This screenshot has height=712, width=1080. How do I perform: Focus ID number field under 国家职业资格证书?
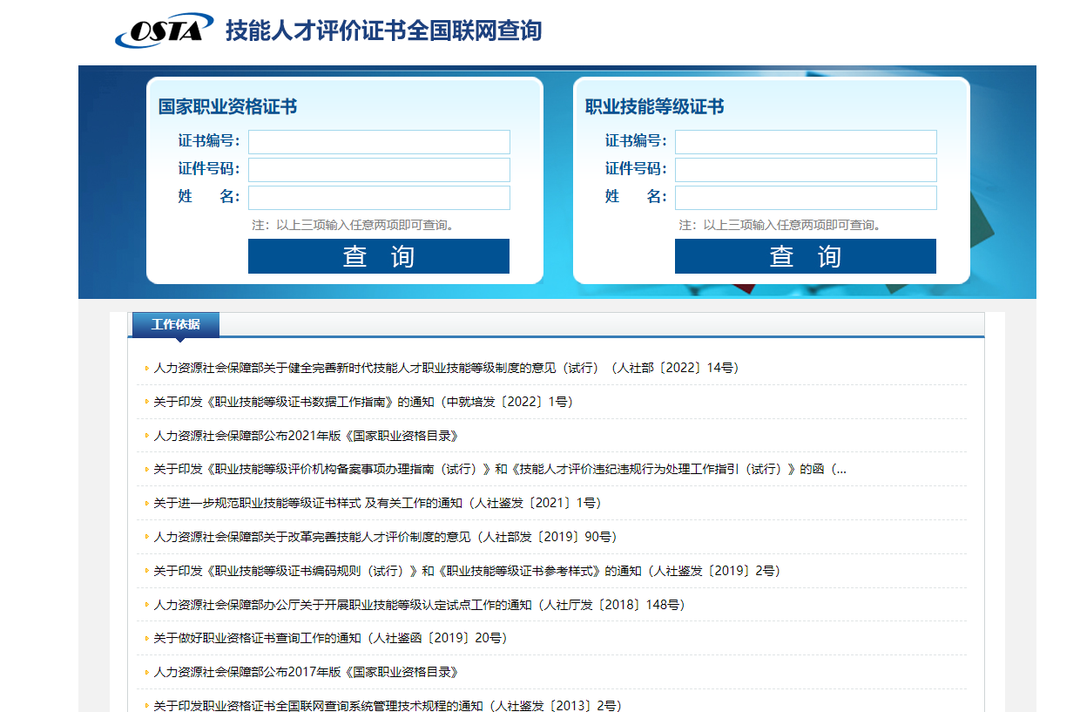[x=379, y=170]
